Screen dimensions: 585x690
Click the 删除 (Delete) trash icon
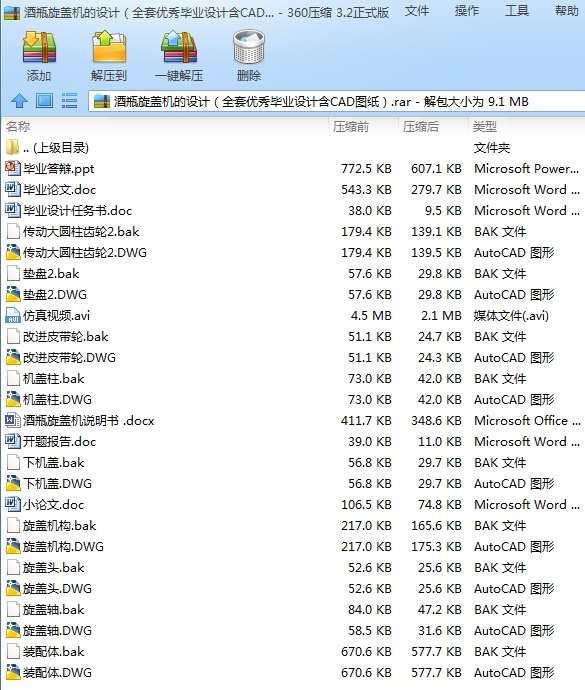(249, 47)
